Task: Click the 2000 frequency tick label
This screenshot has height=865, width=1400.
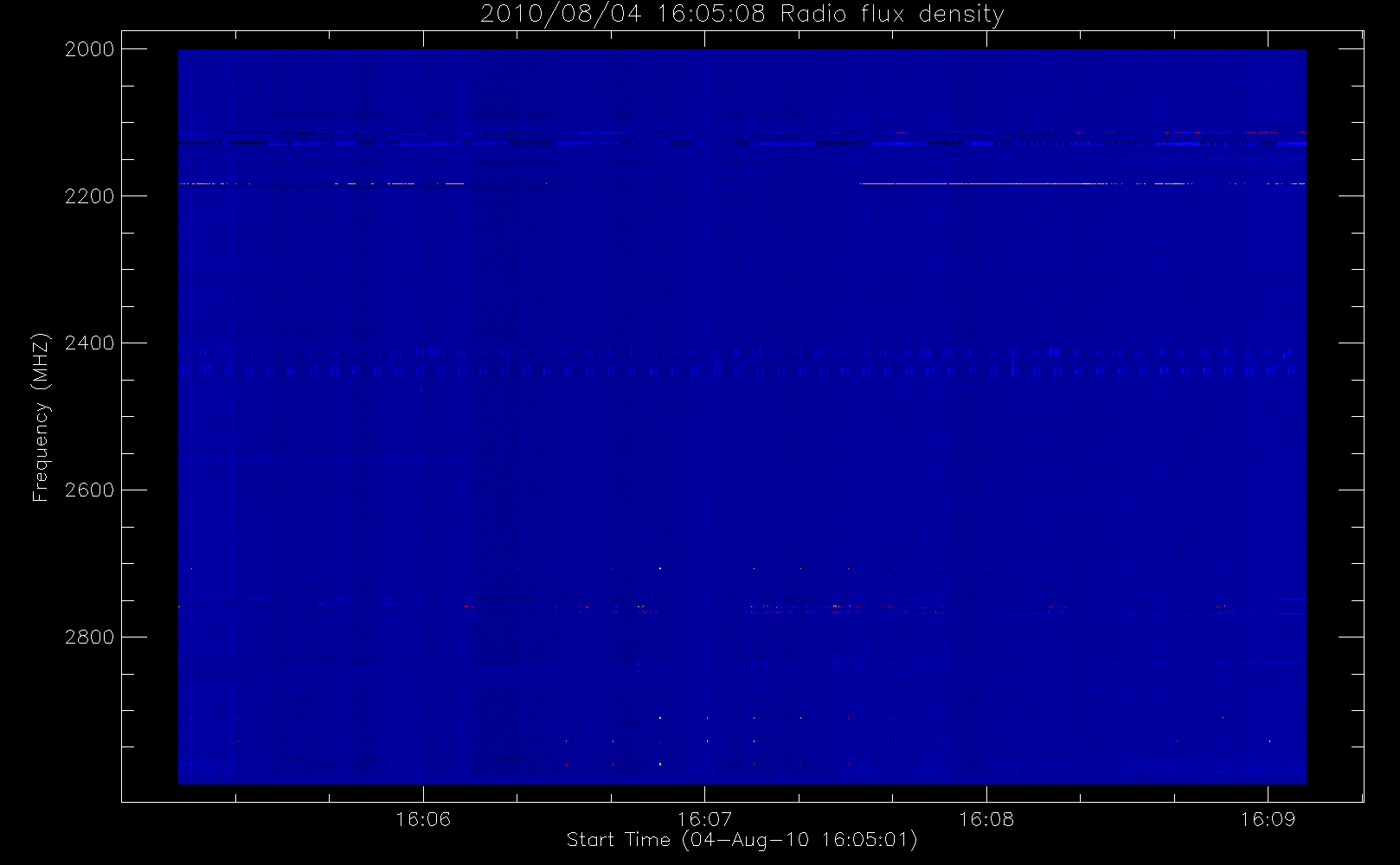Action: point(90,49)
